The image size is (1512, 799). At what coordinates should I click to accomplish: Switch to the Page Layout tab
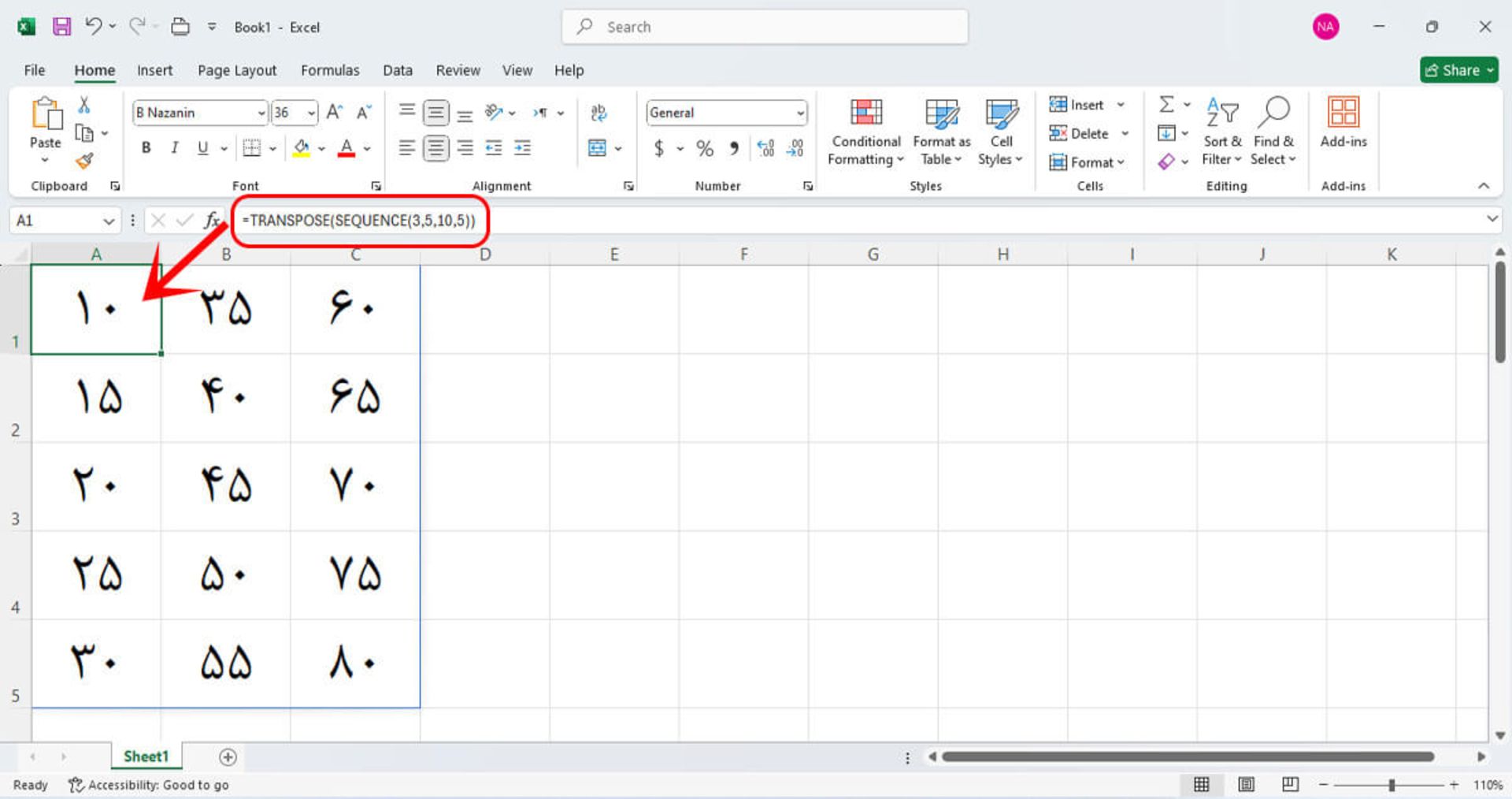click(237, 70)
